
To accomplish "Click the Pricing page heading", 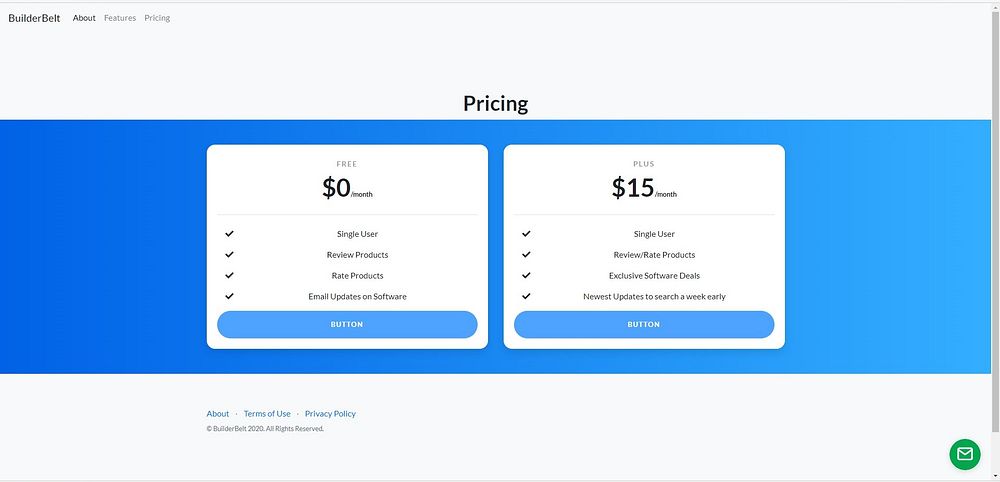I will tap(495, 103).
